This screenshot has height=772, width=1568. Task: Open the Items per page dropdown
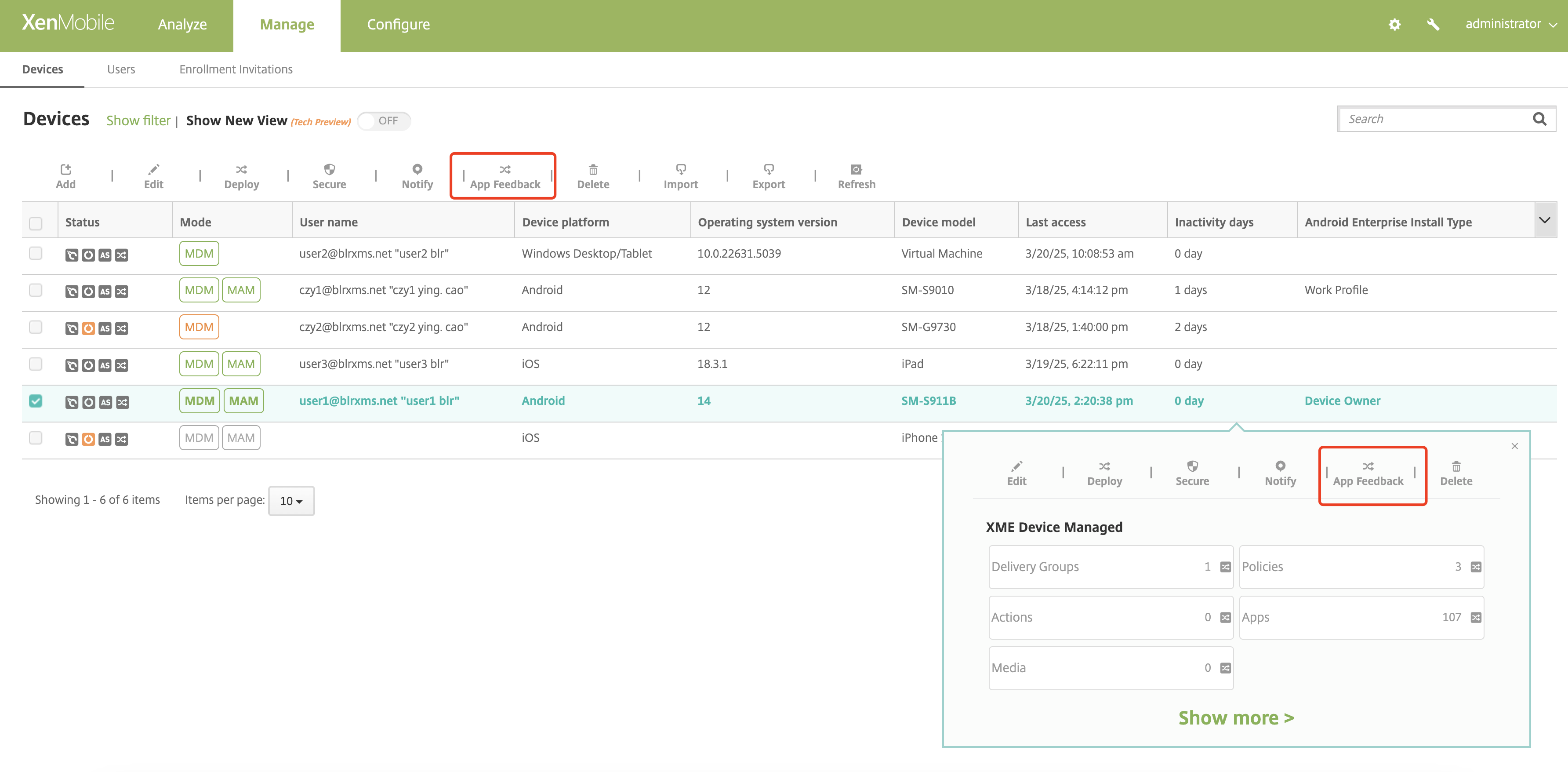pyautogui.click(x=291, y=500)
